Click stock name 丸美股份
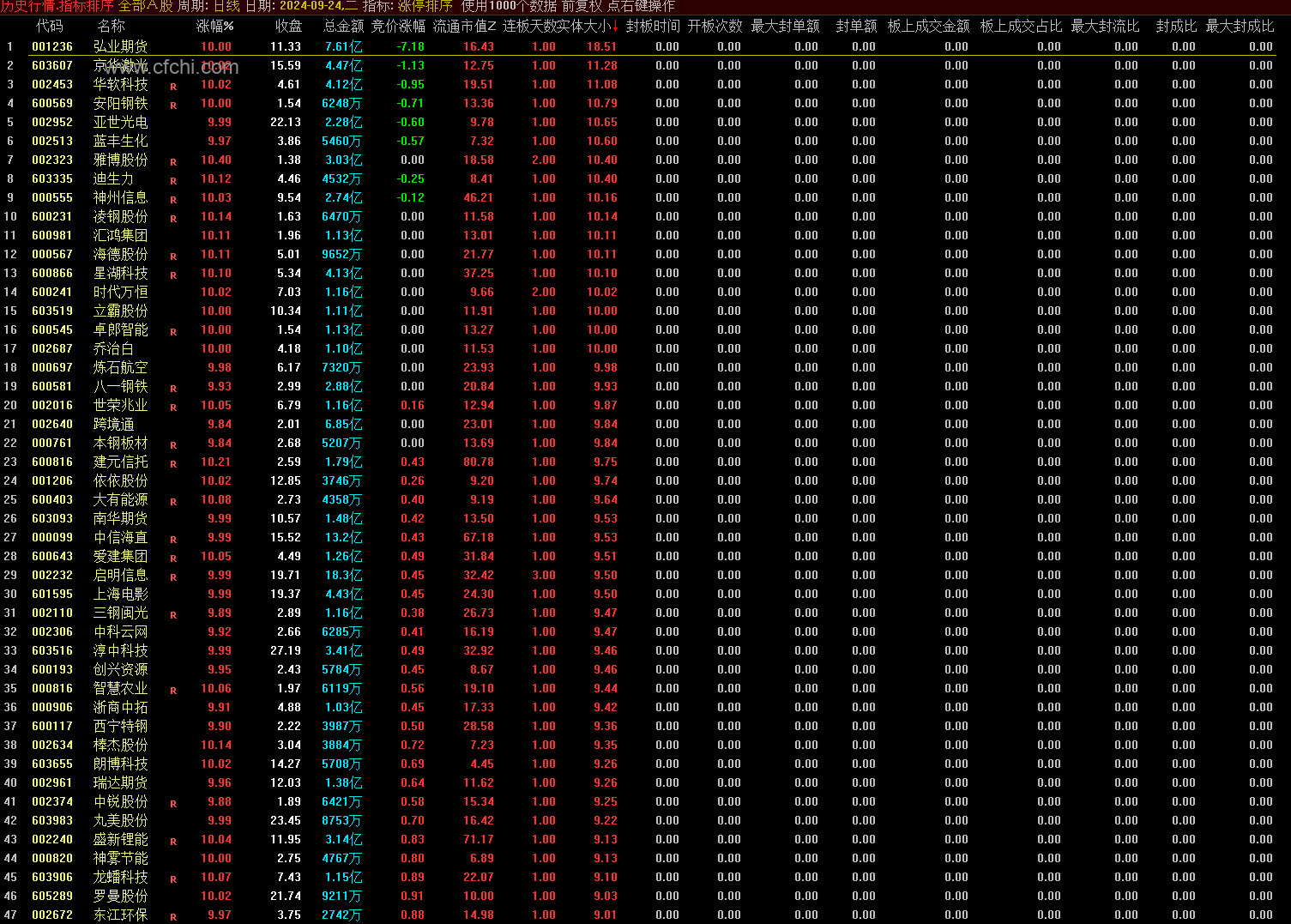1291x924 pixels. pos(121,820)
